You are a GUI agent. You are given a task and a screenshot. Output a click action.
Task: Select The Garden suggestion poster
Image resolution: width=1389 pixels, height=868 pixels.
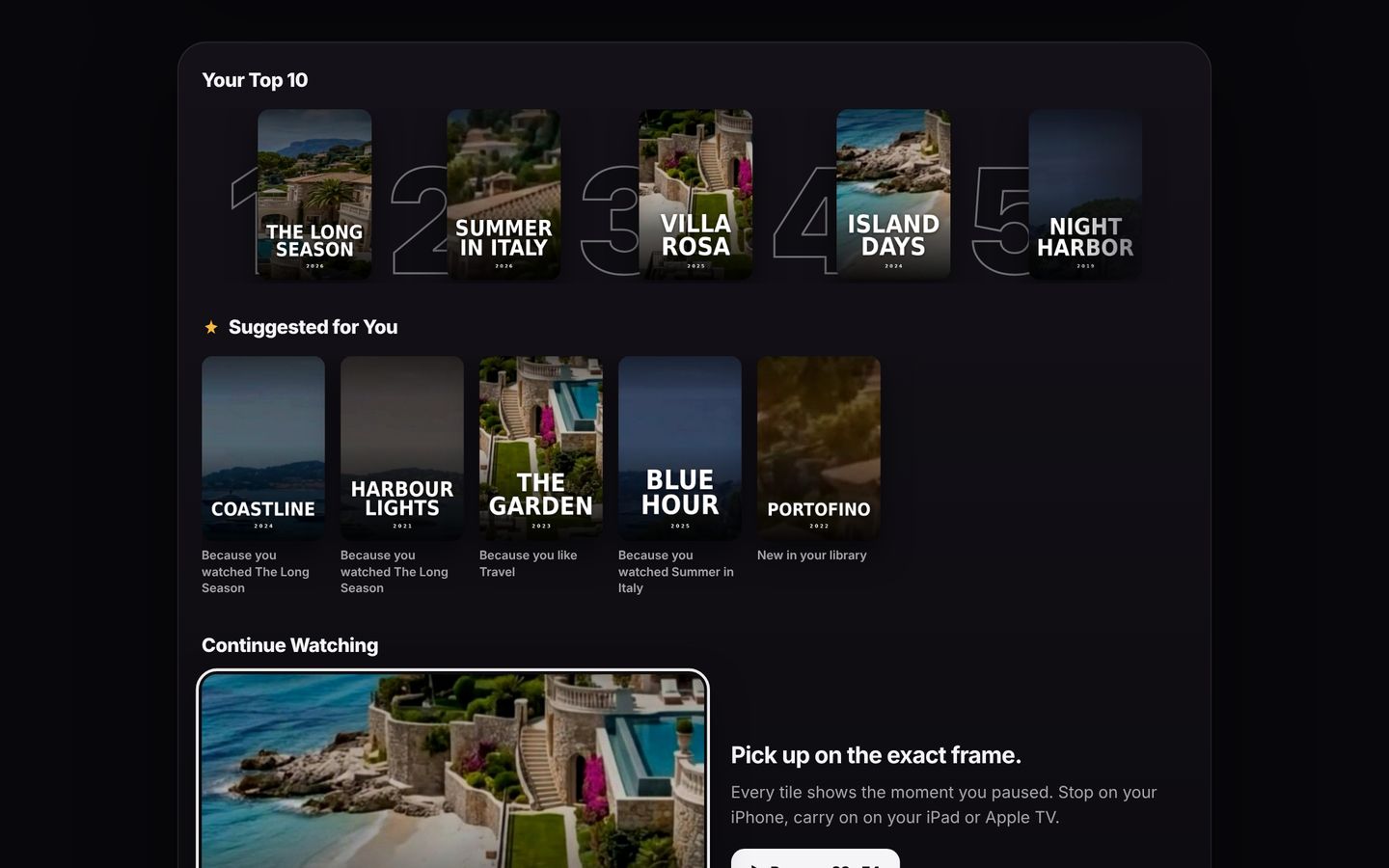click(541, 448)
